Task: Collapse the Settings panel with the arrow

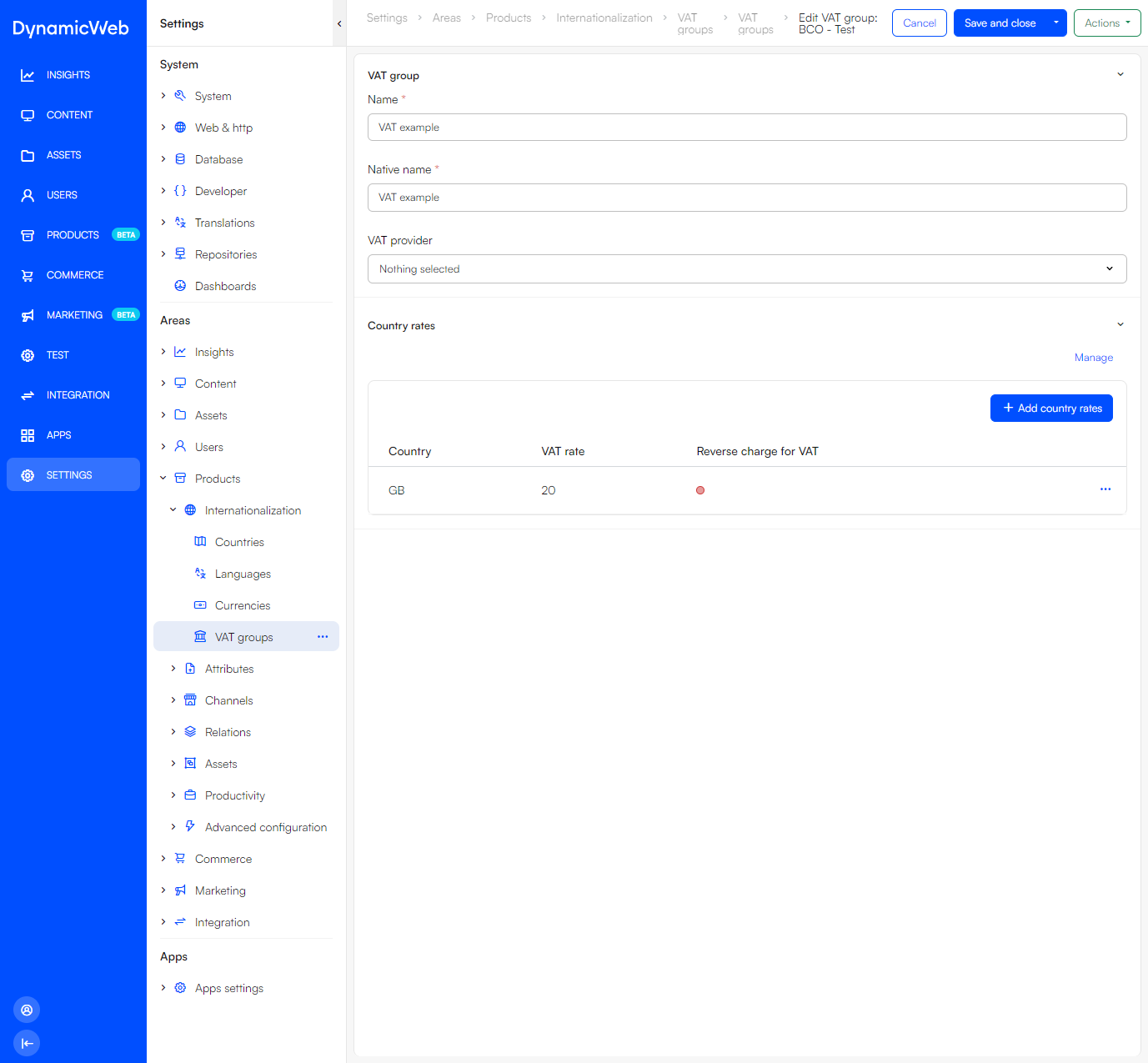Action: (x=339, y=23)
